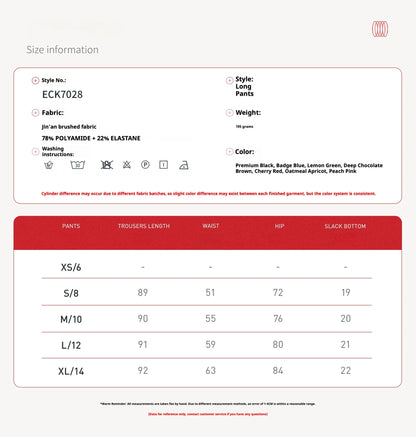Click the bullet next to Color label
This screenshot has height=437, width=416.
(229, 152)
